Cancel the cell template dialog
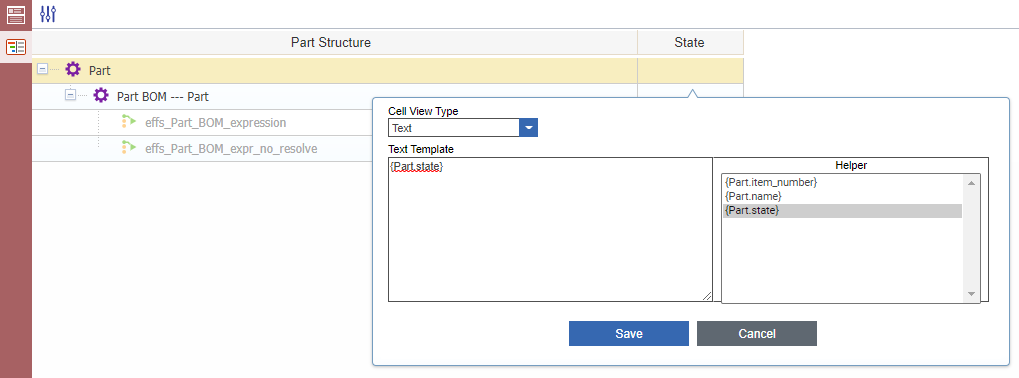Image resolution: width=1019 pixels, height=378 pixels. [756, 334]
